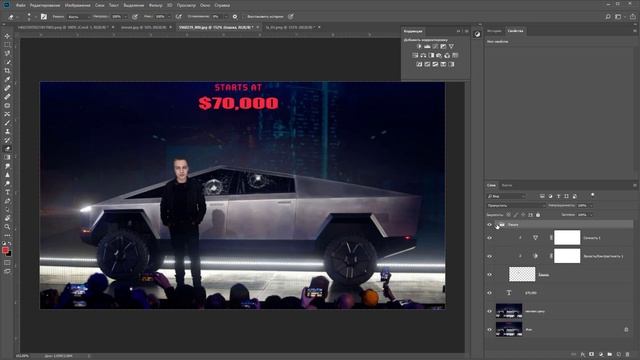Select the active Eraser tool
Image resolution: width=640 pixels, height=360 pixels.
7,149
